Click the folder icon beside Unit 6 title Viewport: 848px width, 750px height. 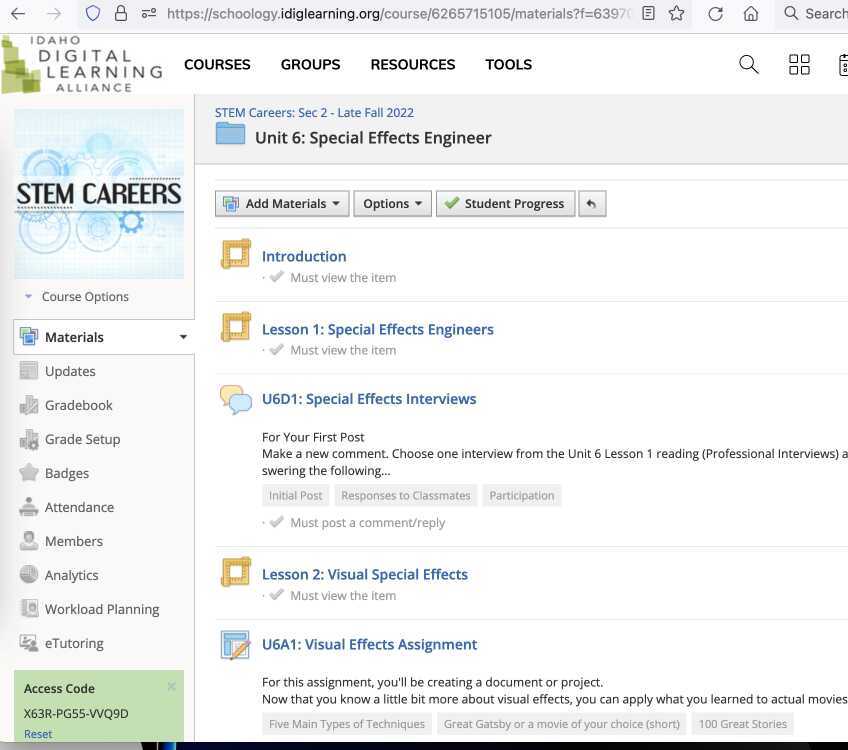click(x=230, y=134)
